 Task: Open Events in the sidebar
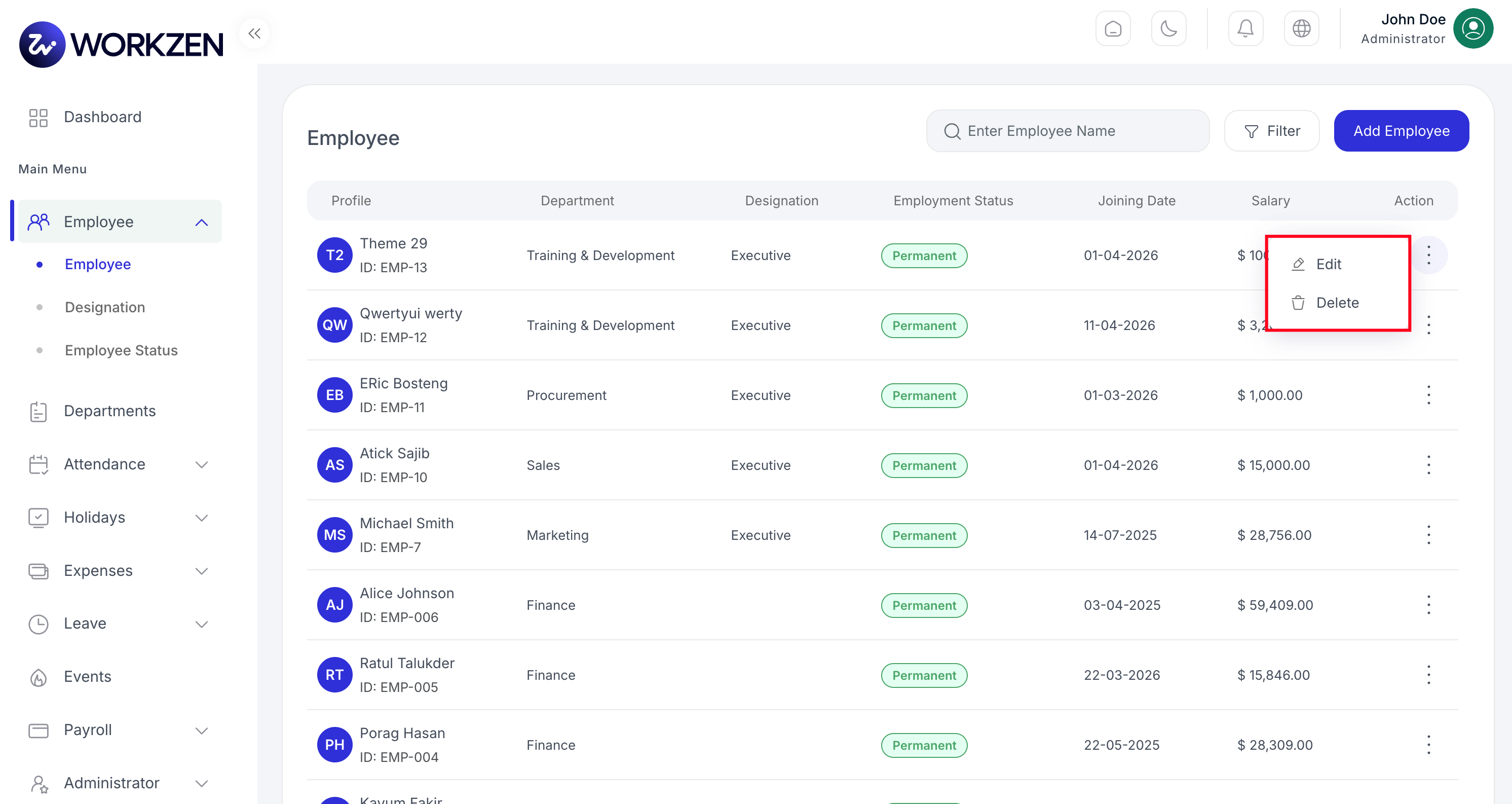click(x=87, y=677)
